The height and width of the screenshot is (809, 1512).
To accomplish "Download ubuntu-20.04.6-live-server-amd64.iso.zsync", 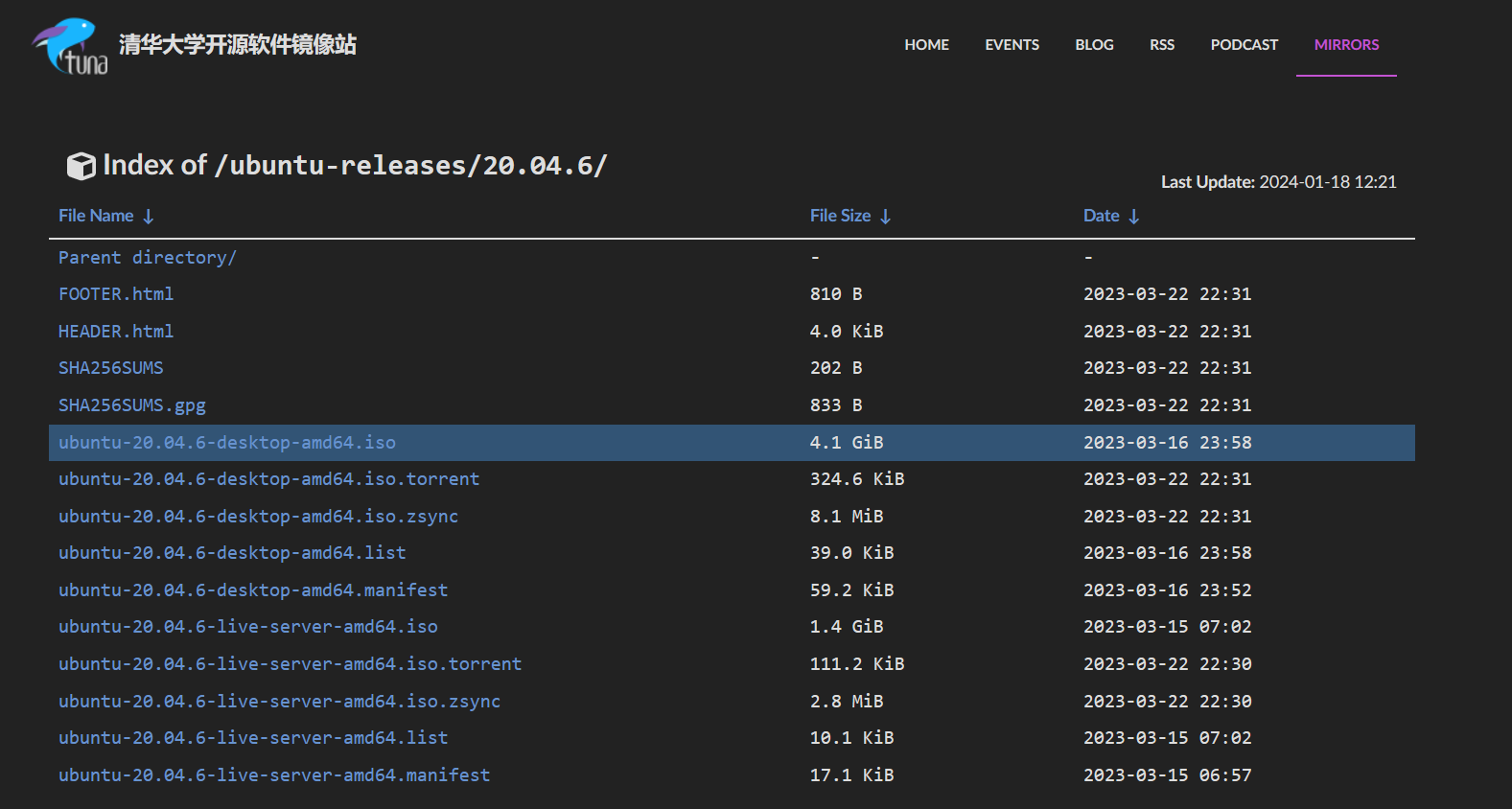I will click(x=279, y=702).
